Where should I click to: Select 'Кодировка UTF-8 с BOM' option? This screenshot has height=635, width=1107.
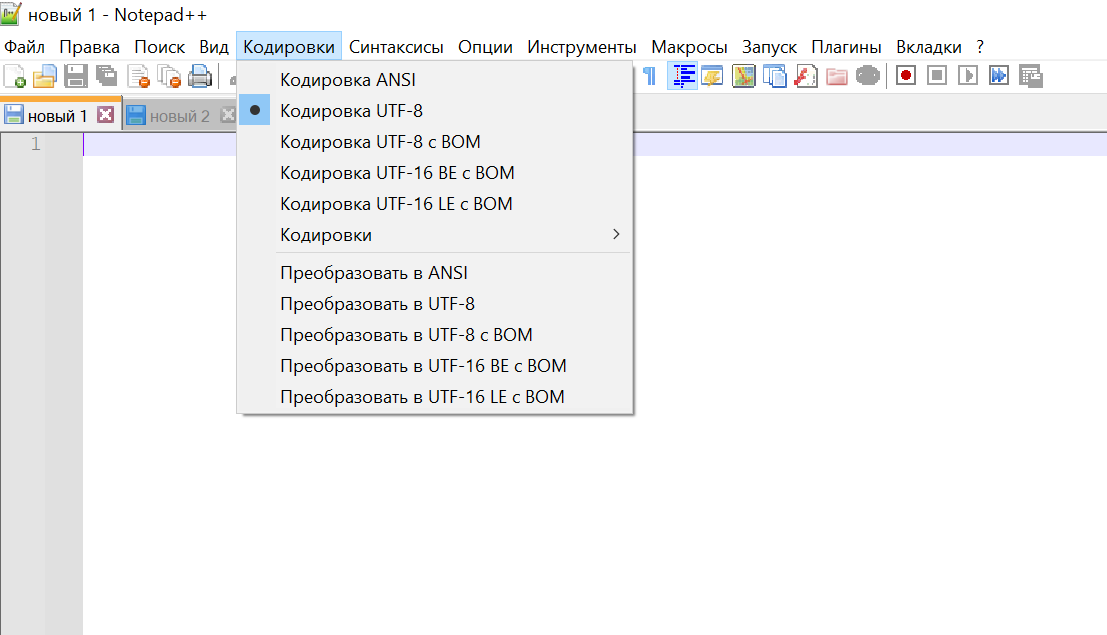coord(435,142)
